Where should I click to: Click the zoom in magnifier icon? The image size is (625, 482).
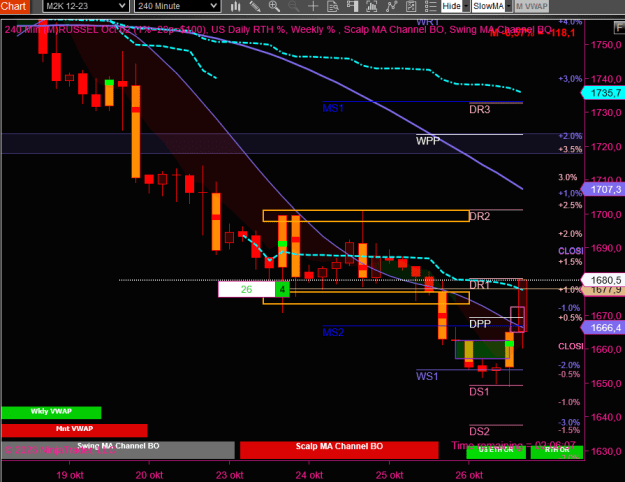274,6
